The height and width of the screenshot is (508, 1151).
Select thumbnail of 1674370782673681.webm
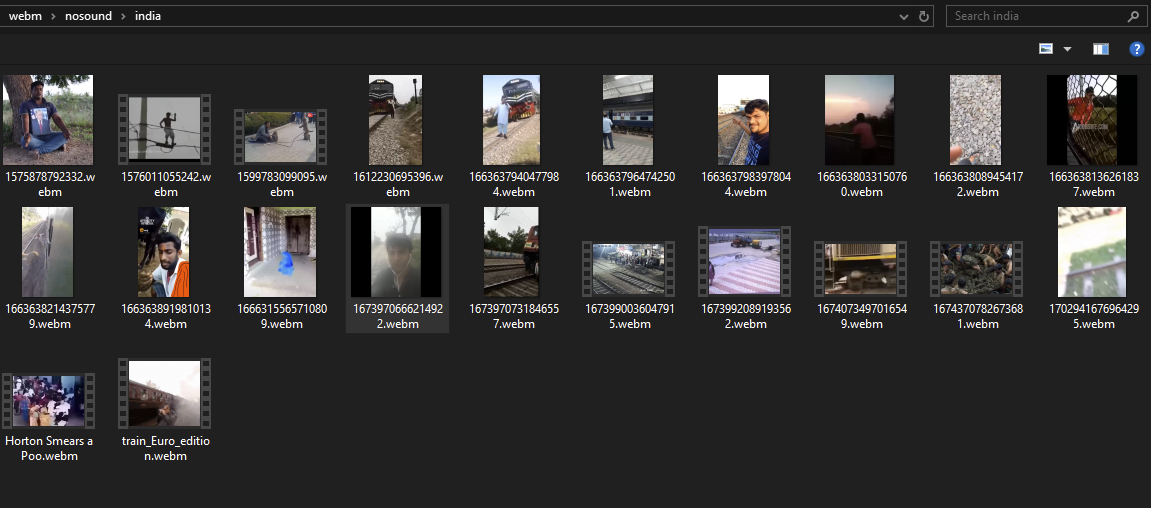976,269
